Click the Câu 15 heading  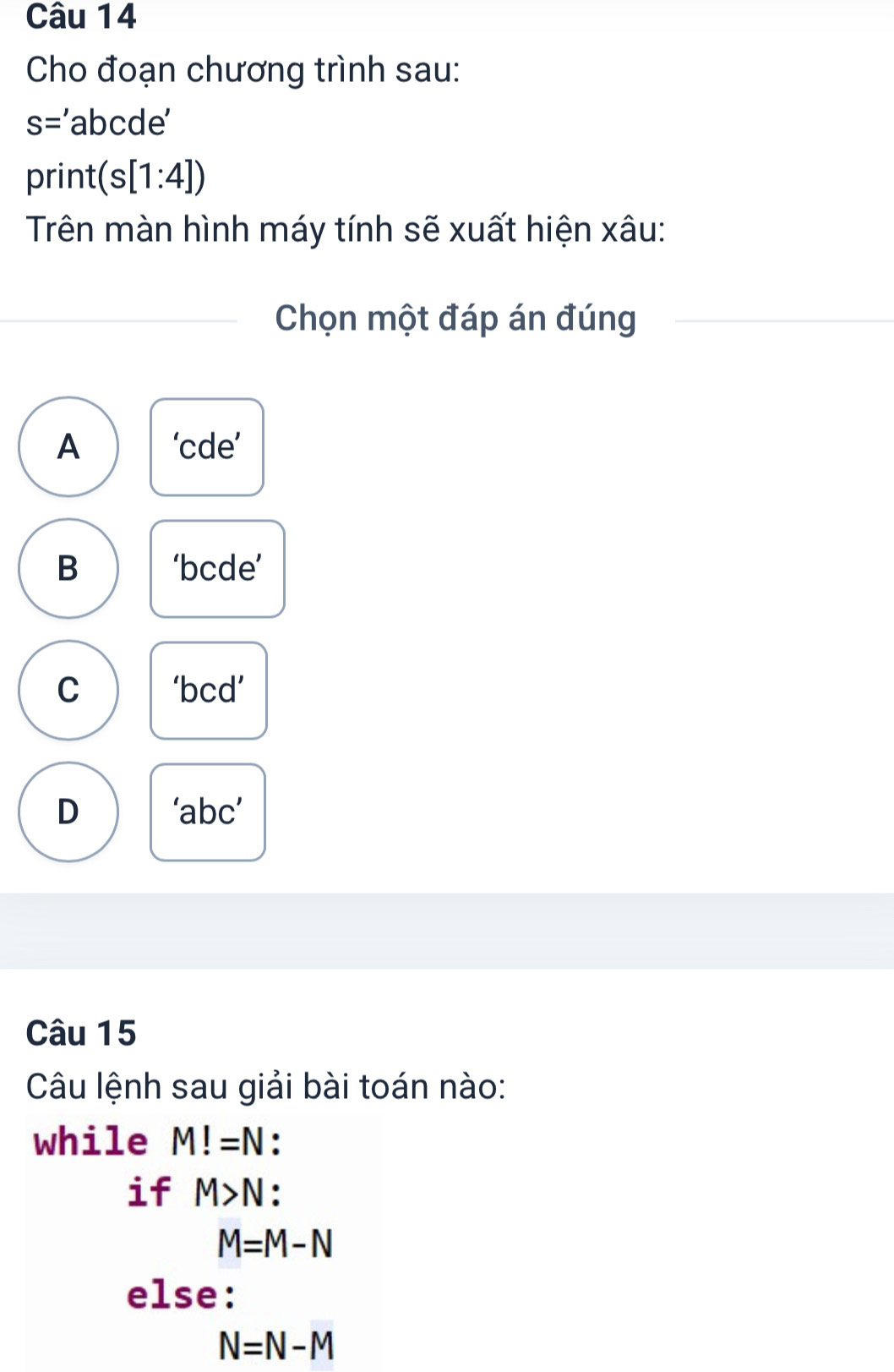click(81, 1033)
